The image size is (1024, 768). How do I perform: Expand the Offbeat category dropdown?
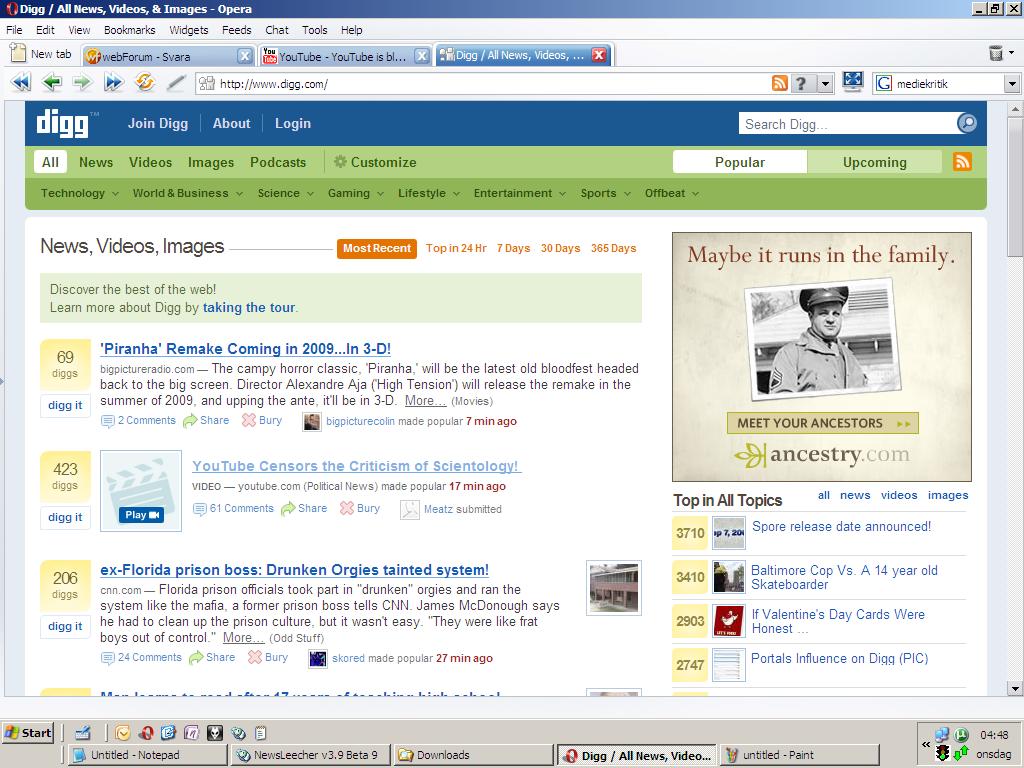click(x=695, y=194)
